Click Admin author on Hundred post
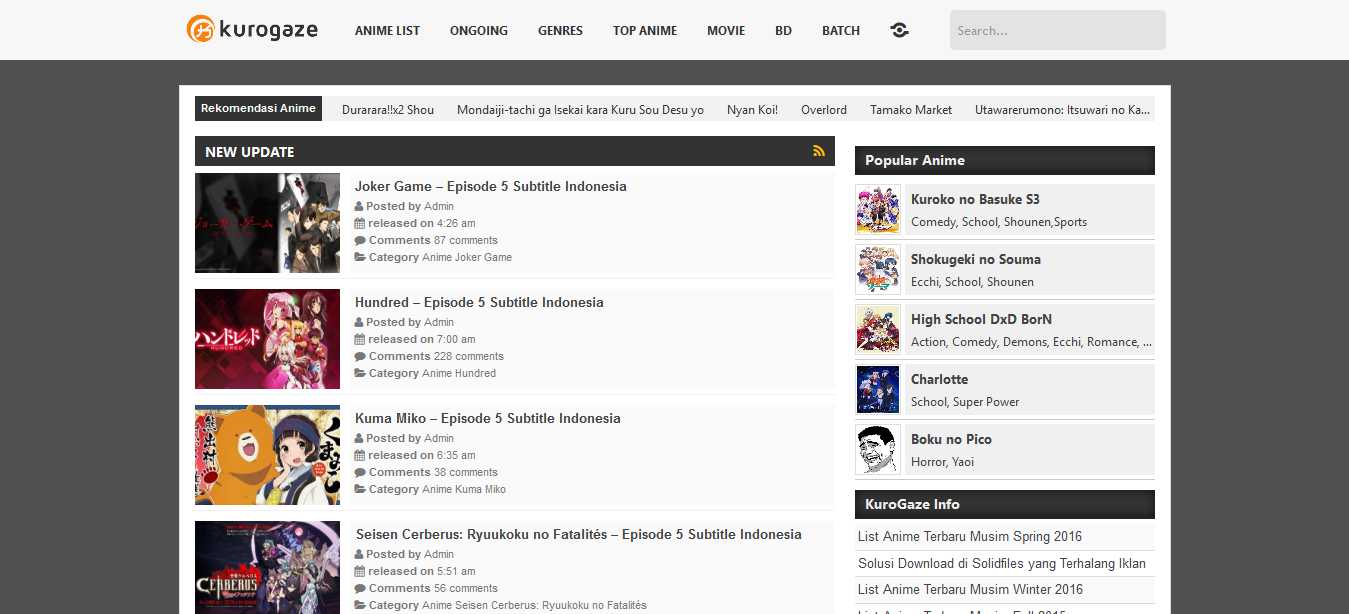The image size is (1349, 614). [439, 322]
